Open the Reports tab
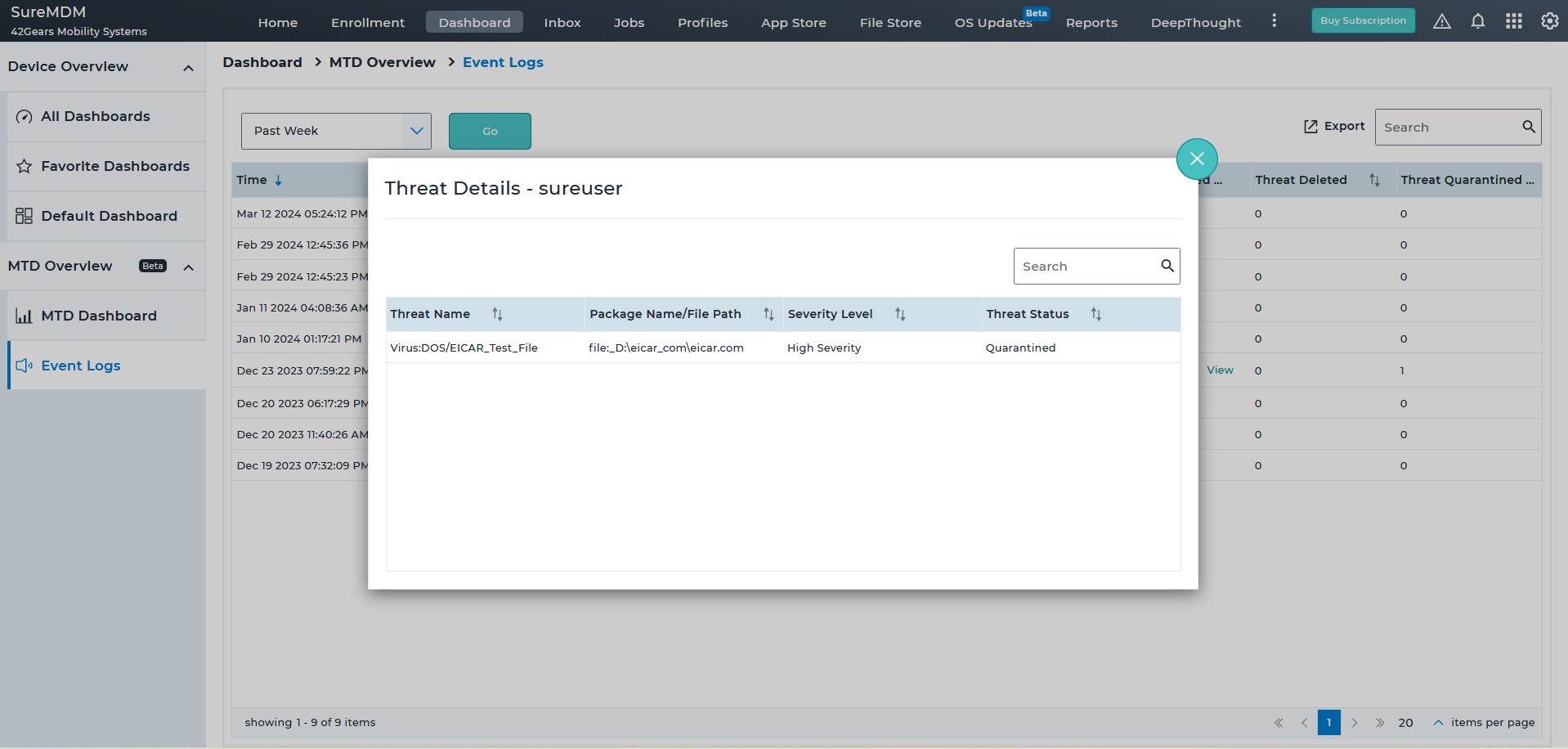The width and height of the screenshot is (1568, 749). pyautogui.click(x=1091, y=22)
